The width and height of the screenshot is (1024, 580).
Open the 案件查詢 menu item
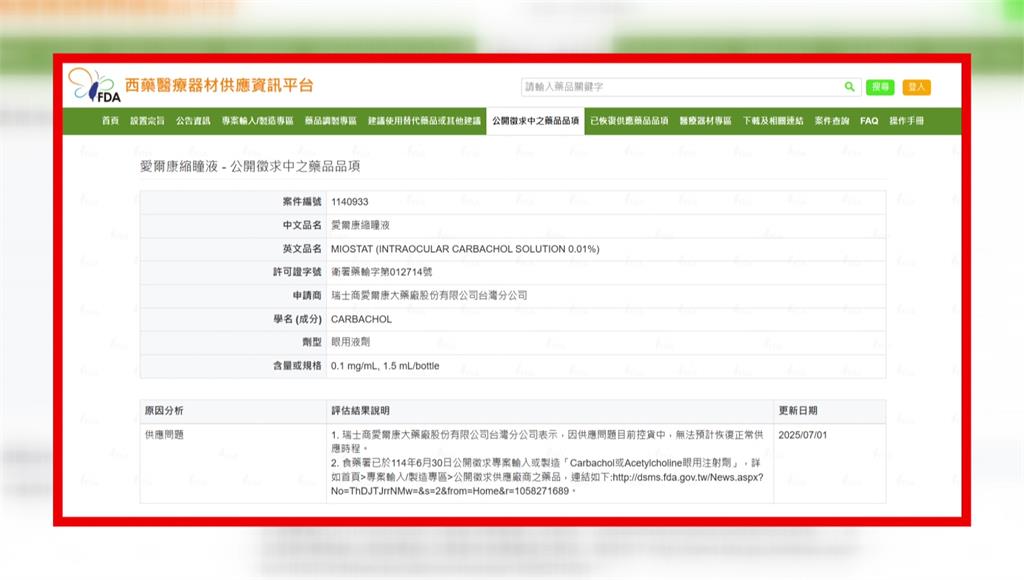coord(831,121)
